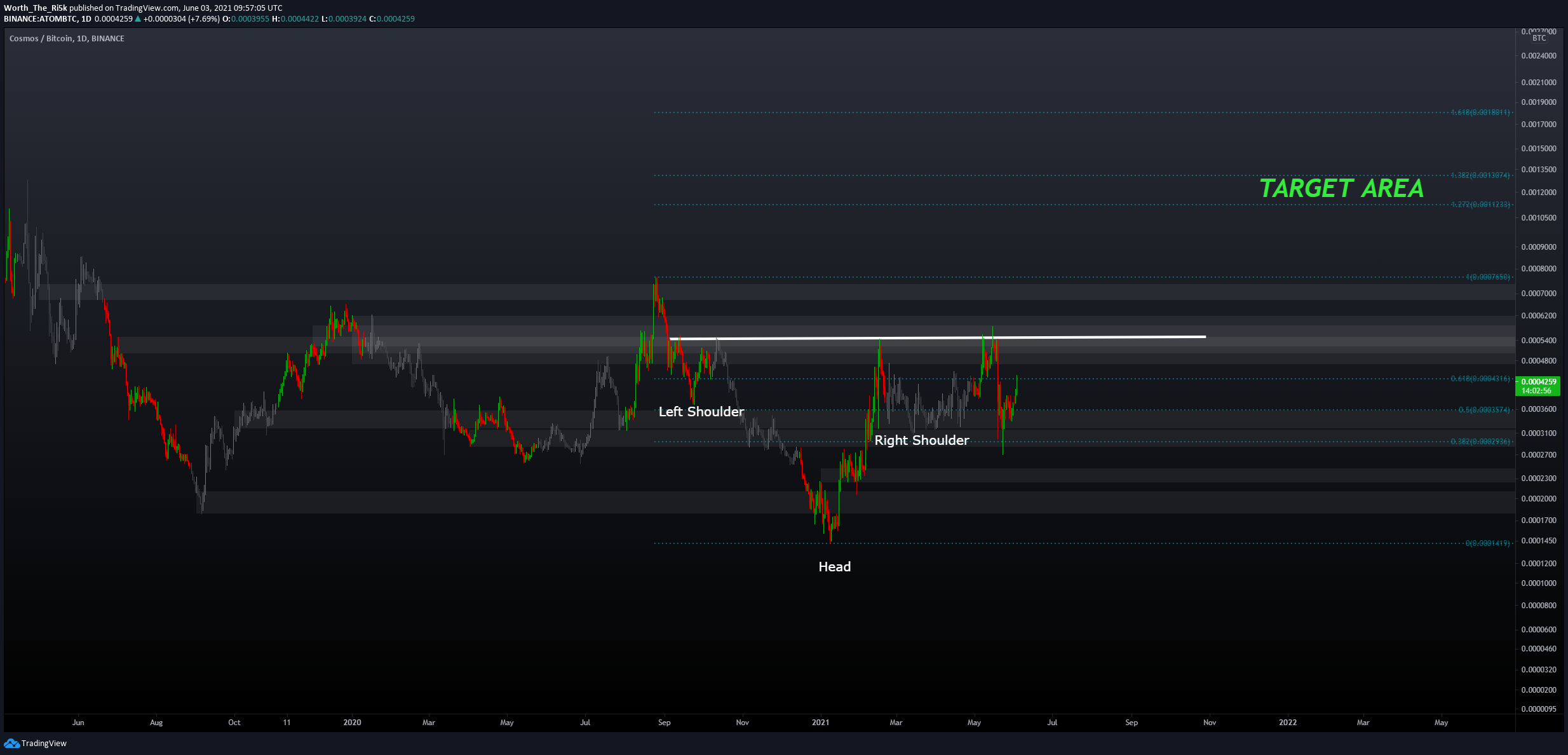The width and height of the screenshot is (1568, 755).
Task: Select the Head annotation label
Action: [834, 567]
